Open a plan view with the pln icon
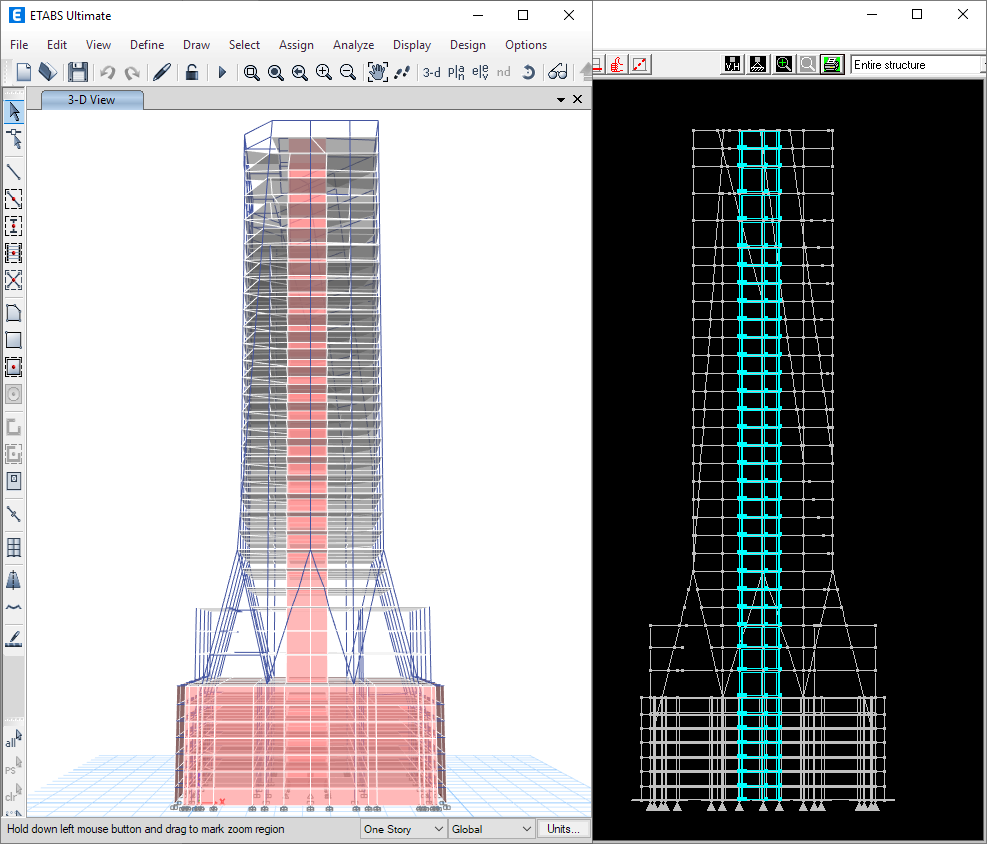 456,72
